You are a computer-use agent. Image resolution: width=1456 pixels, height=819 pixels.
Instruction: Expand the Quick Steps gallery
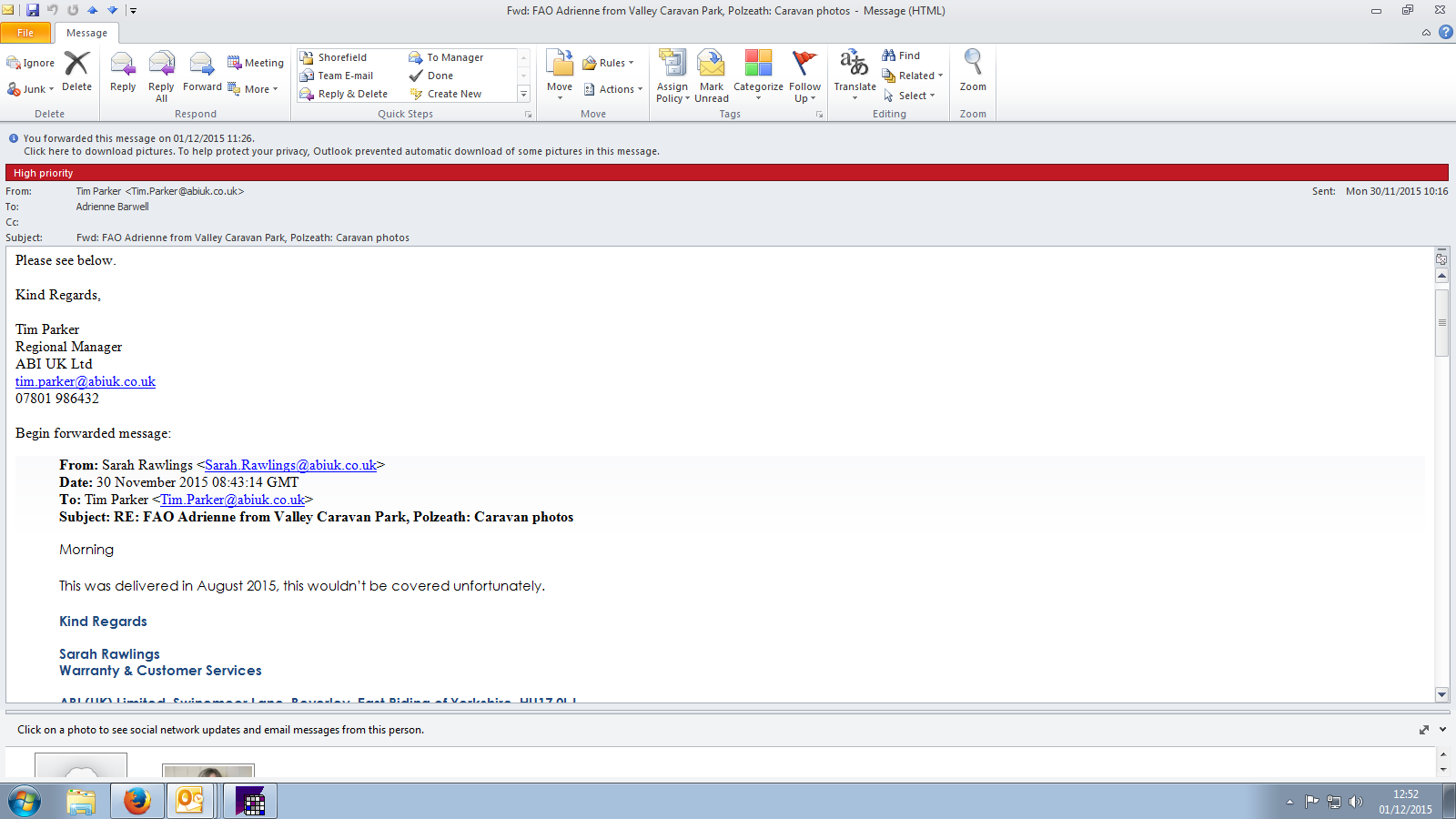[523, 95]
